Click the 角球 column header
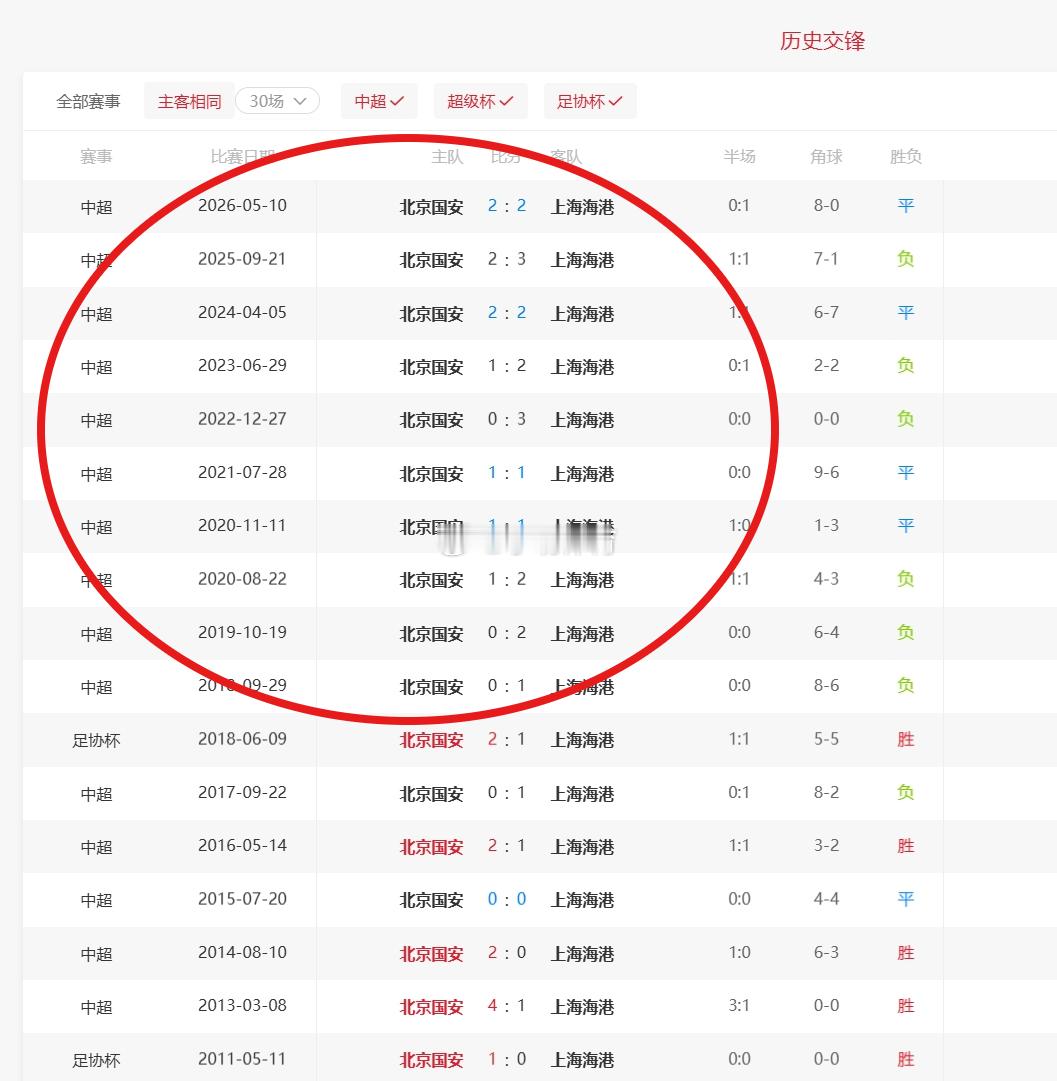 click(x=826, y=156)
